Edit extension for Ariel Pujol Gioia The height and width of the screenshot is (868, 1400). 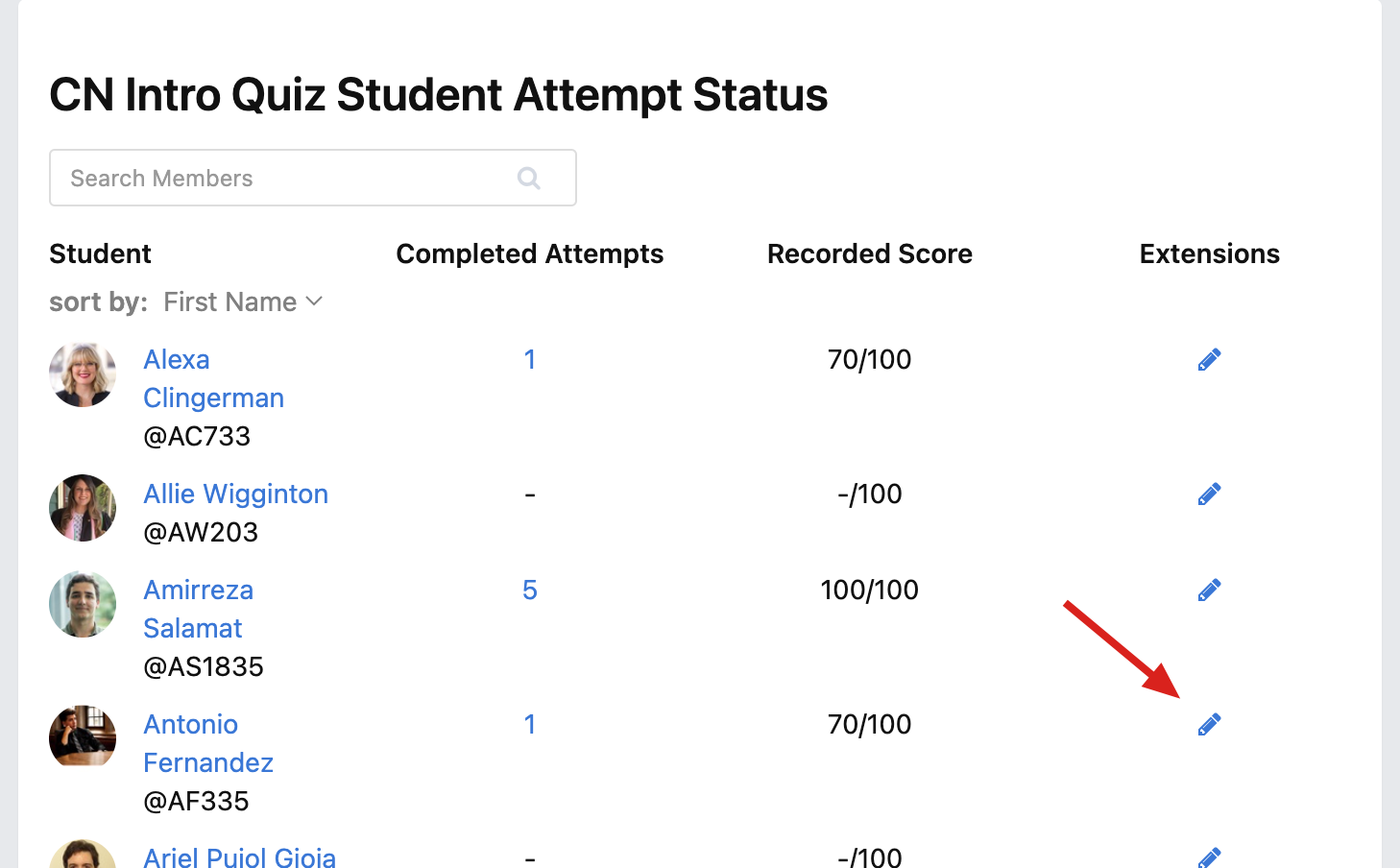click(x=1209, y=857)
